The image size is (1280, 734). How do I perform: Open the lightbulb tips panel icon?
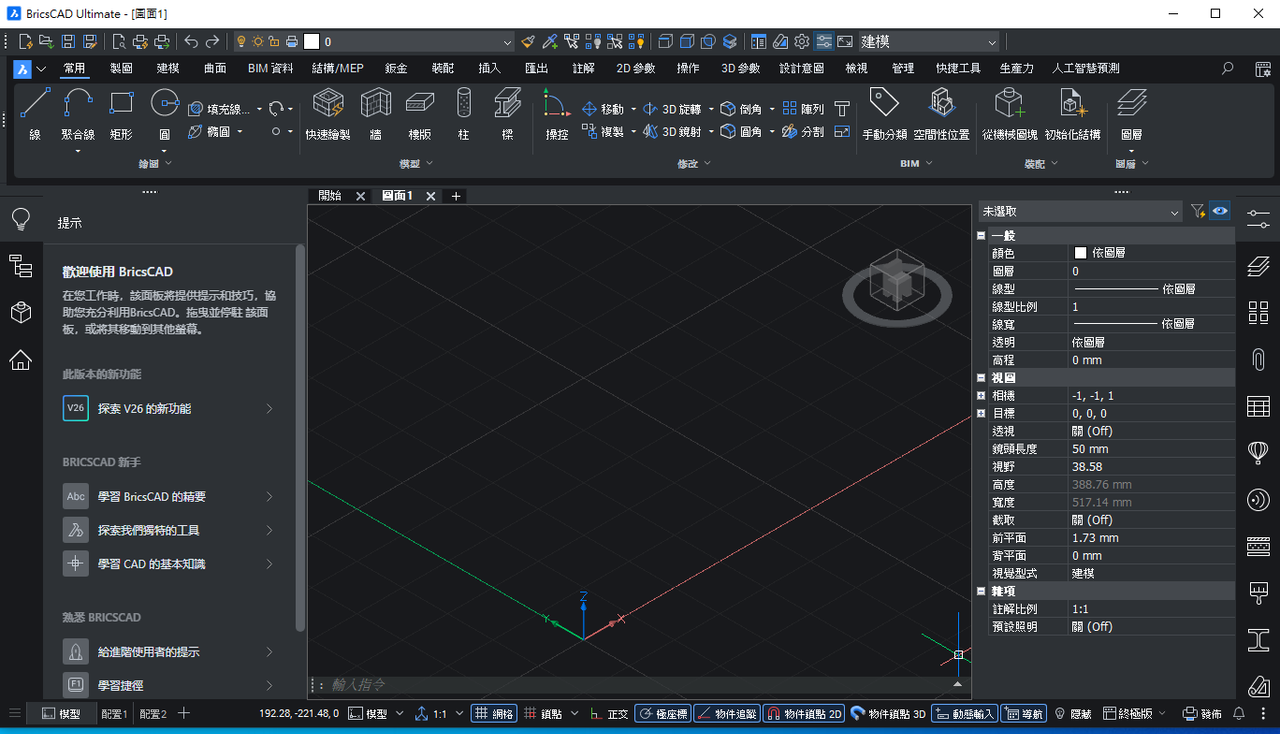(x=20, y=219)
